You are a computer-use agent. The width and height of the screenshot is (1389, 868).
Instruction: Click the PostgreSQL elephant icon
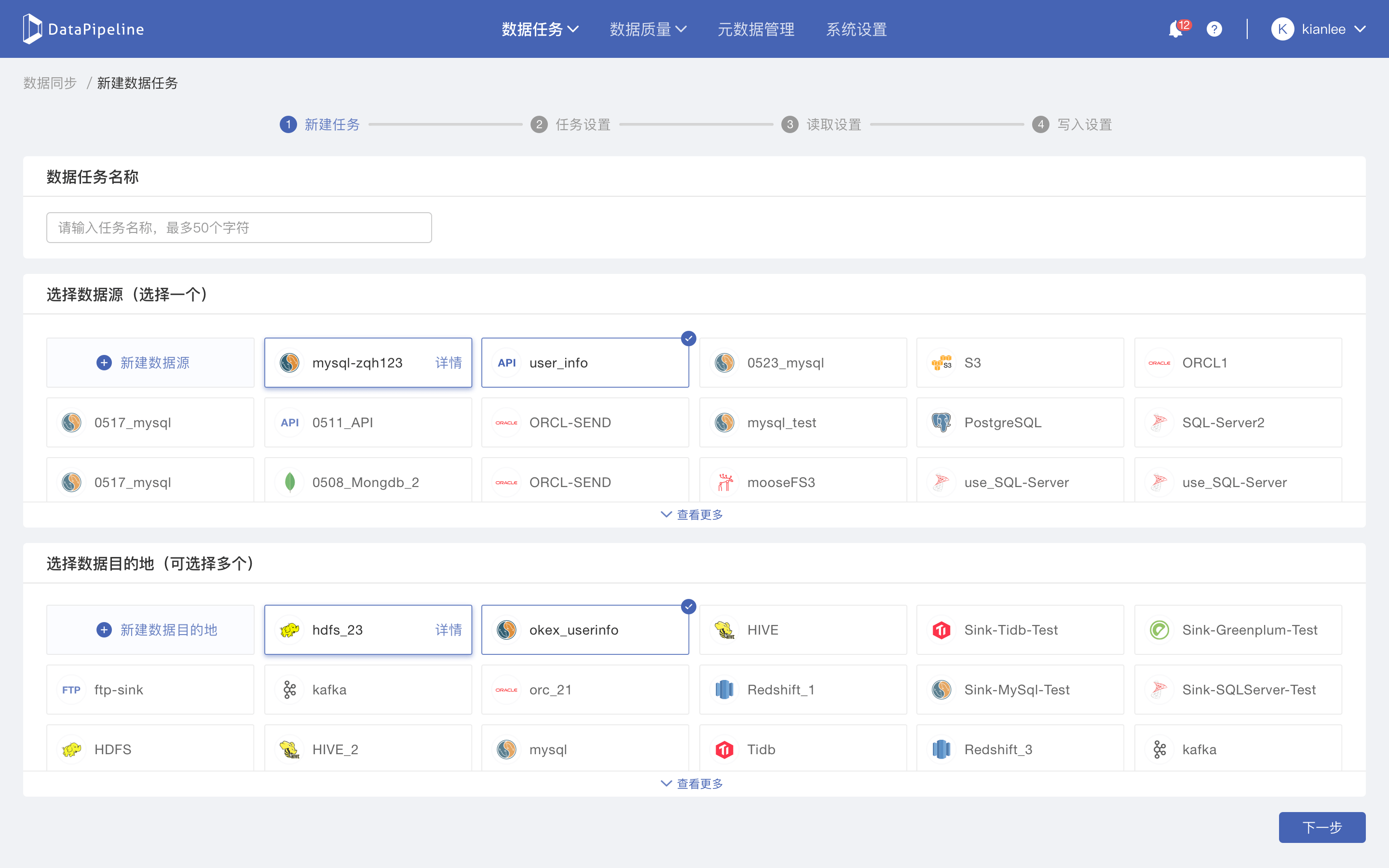pos(941,422)
